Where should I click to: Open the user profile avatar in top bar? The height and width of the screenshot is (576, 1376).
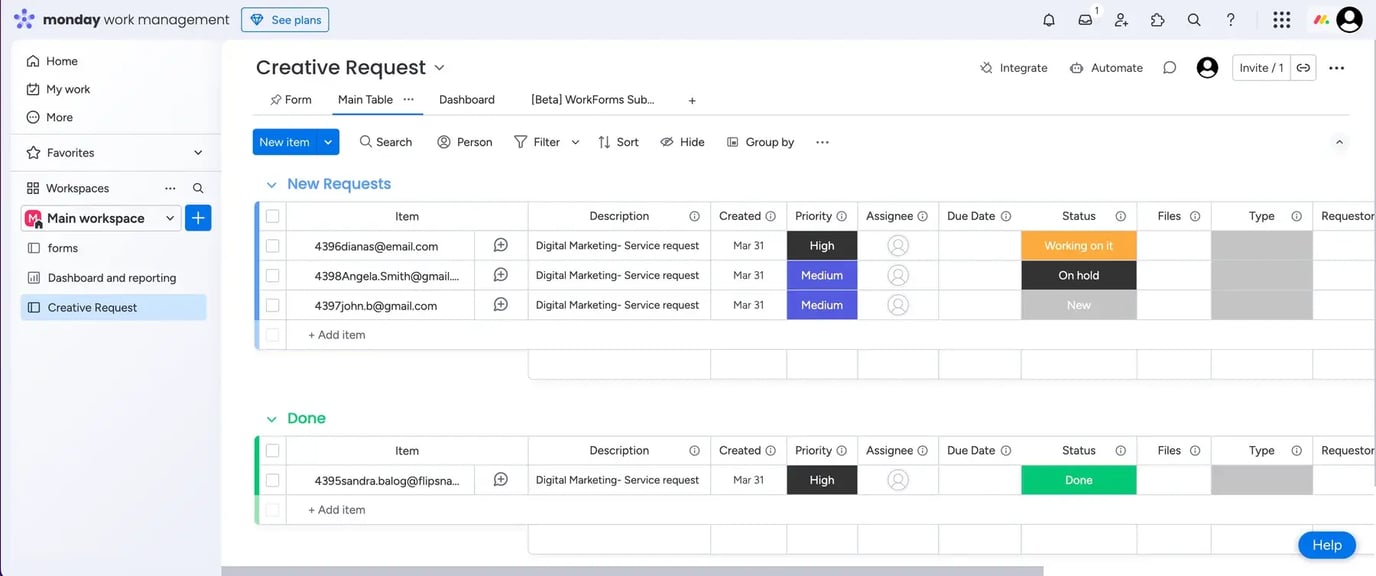(x=1349, y=20)
